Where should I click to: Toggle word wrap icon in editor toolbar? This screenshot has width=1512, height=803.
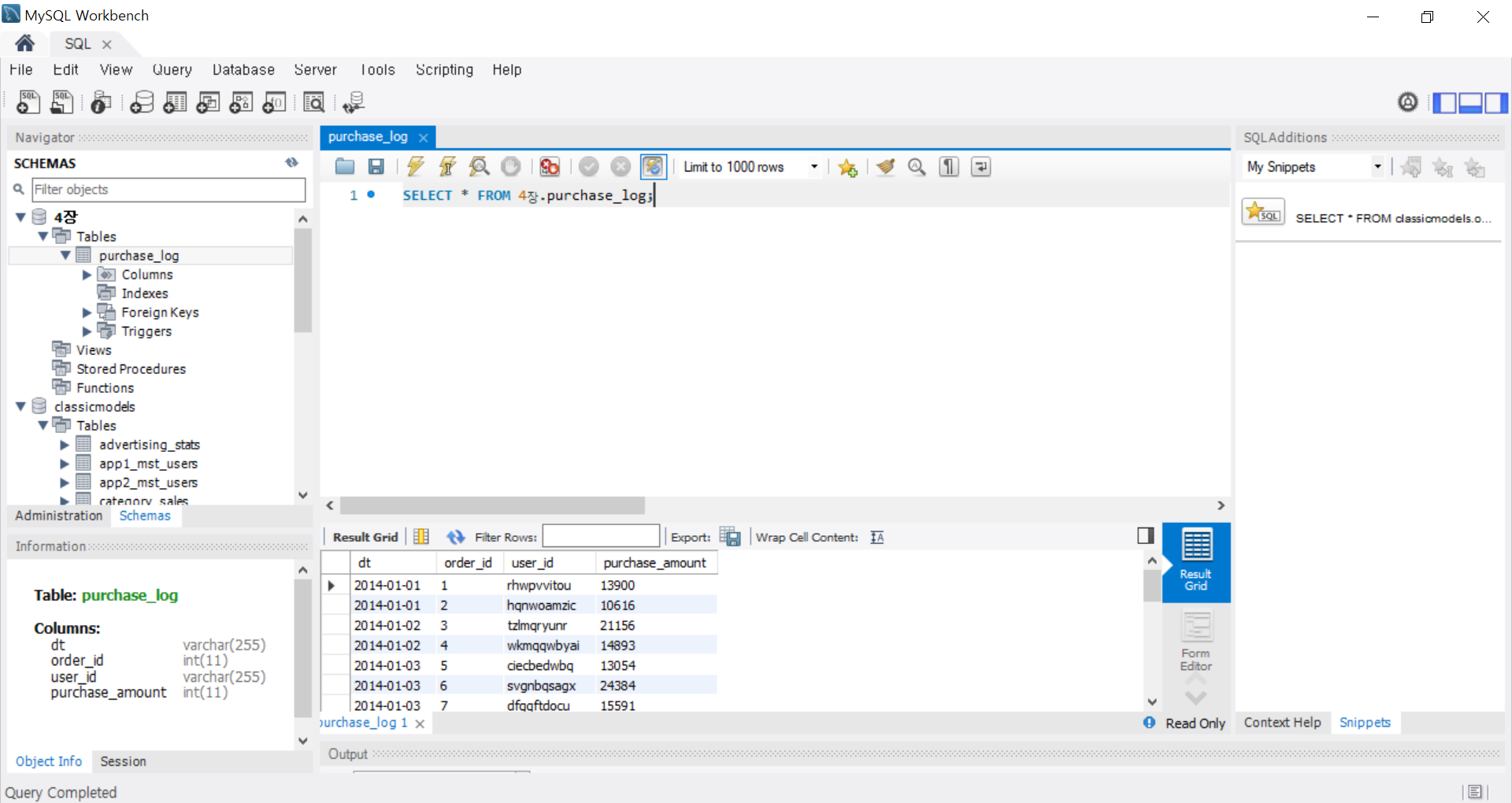pos(980,166)
